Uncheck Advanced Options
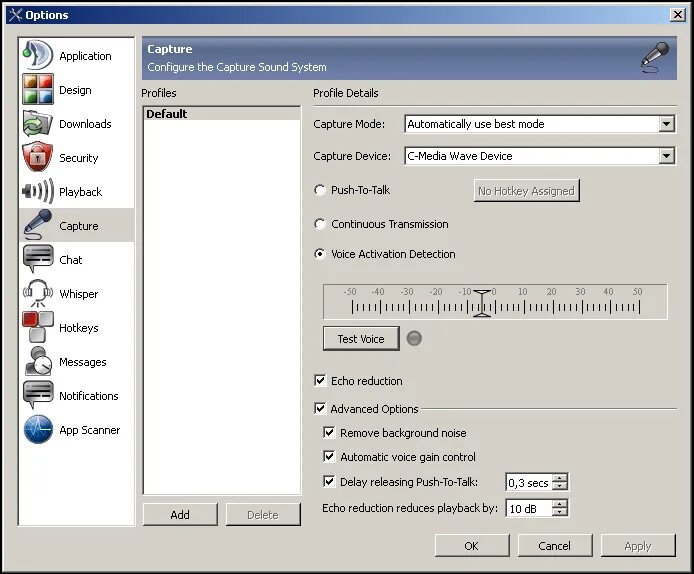694x574 pixels. [320, 408]
